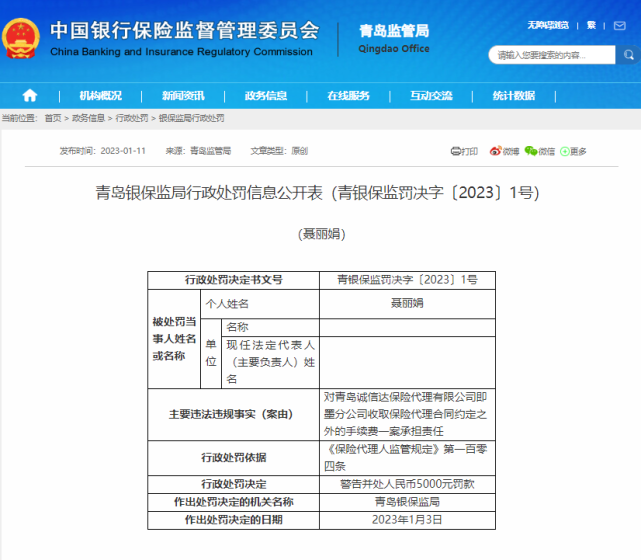The width and height of the screenshot is (641, 560).
Task: Click the subtitle (聂丽娟)
Action: 322,234
